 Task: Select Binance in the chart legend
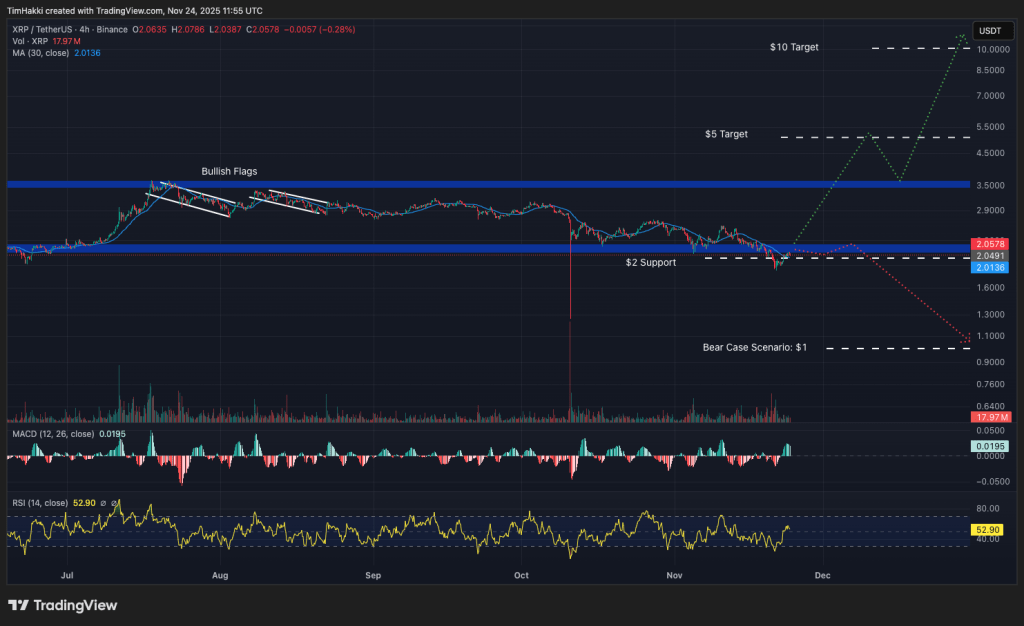[113, 30]
